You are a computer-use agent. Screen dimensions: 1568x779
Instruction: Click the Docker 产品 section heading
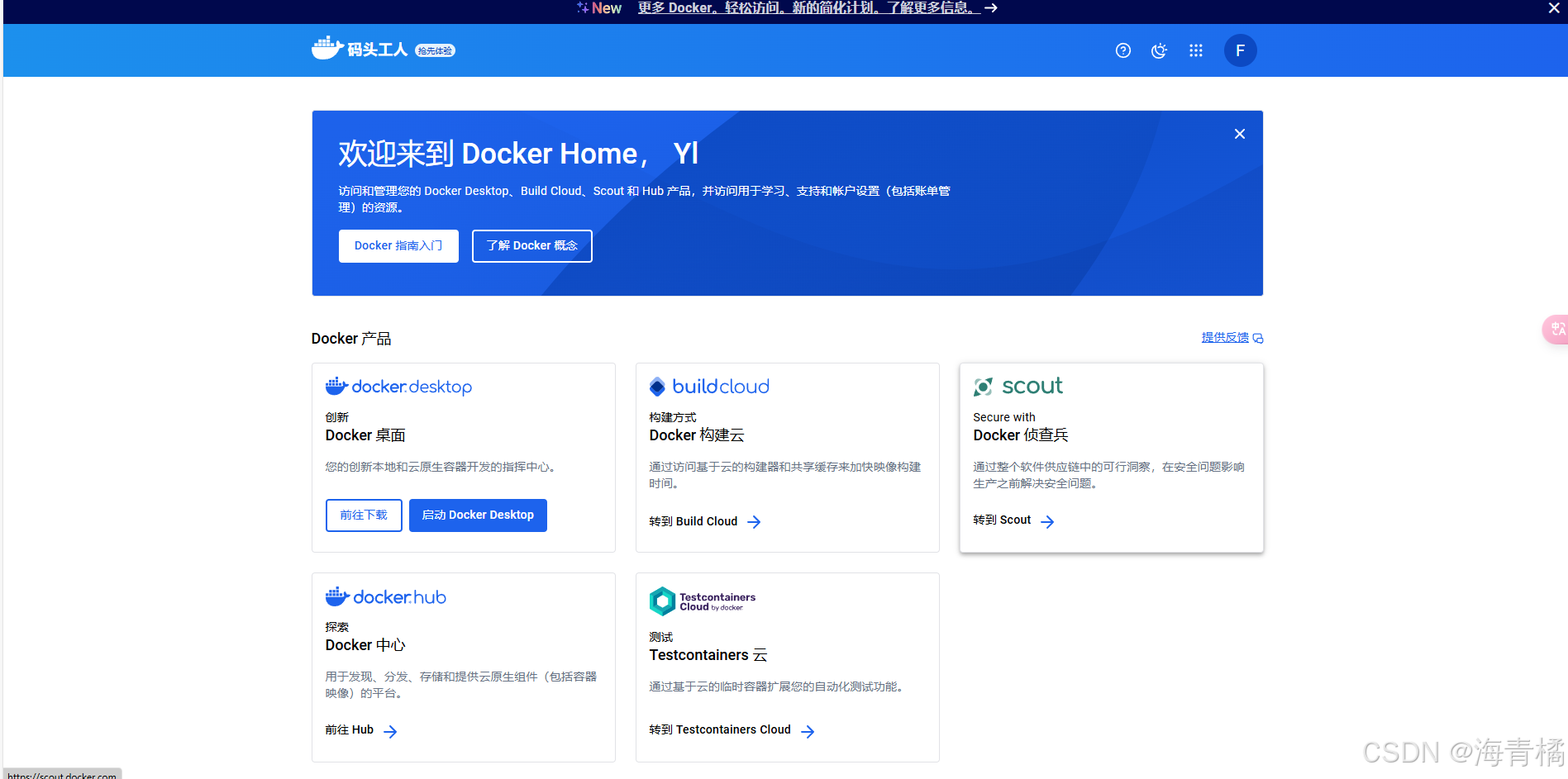[x=351, y=339]
